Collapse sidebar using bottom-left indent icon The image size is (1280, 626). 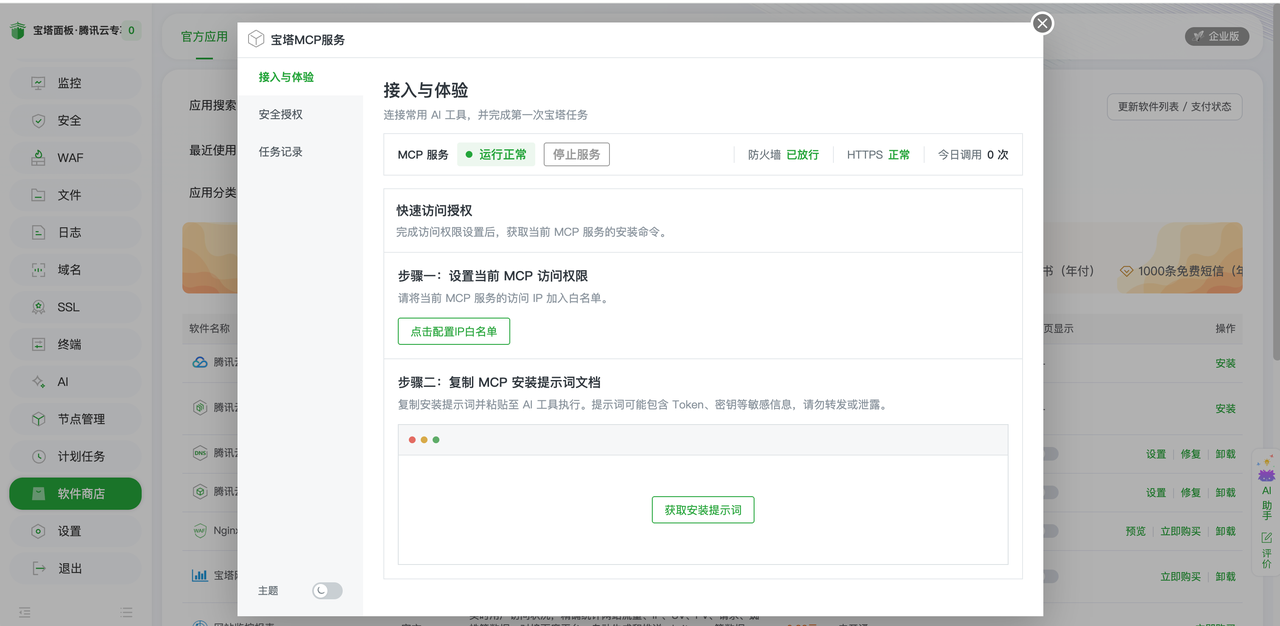24,612
